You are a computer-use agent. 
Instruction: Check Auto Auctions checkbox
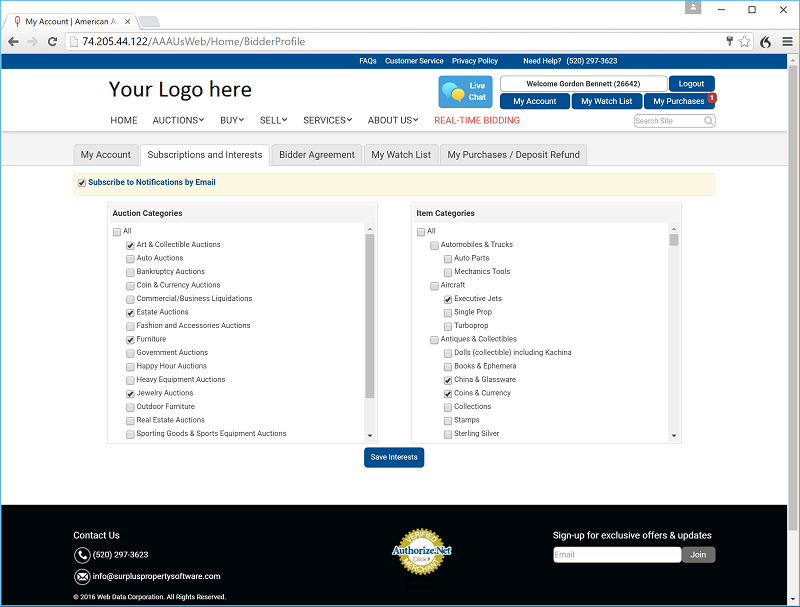(130, 259)
